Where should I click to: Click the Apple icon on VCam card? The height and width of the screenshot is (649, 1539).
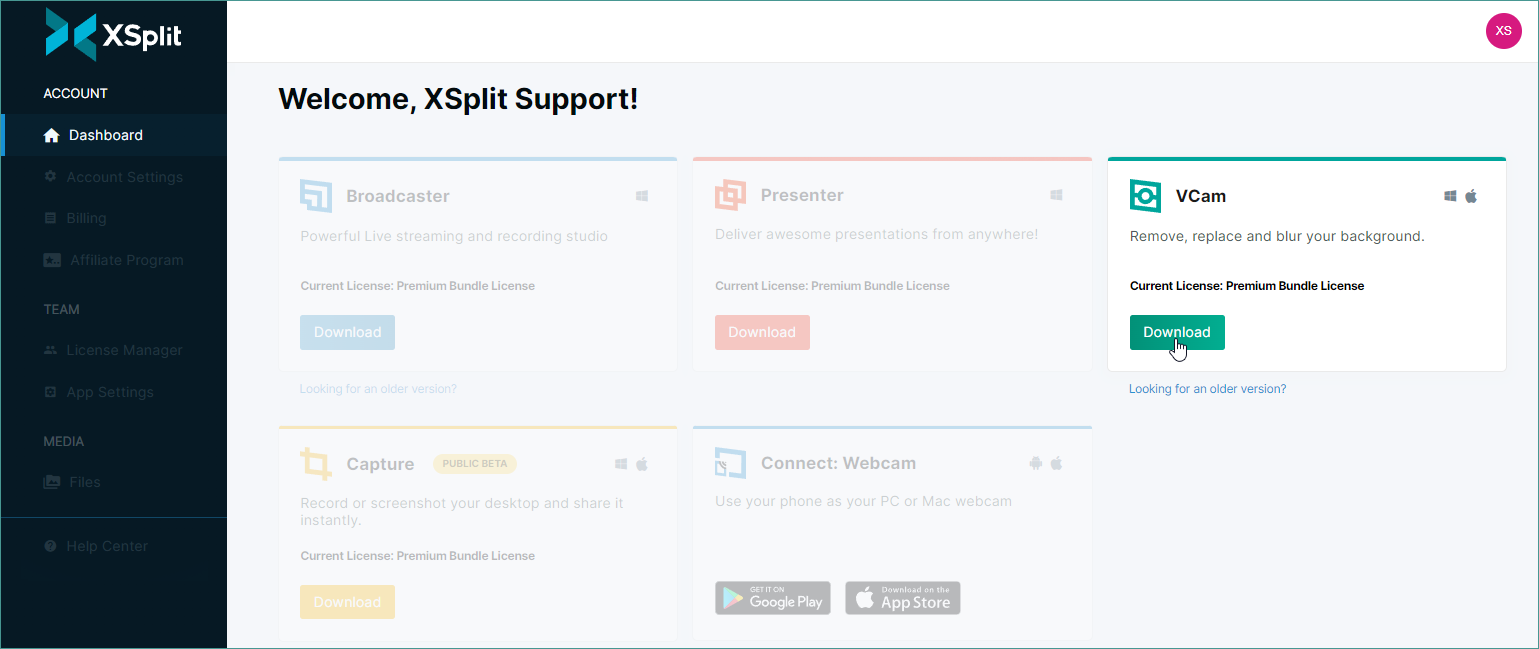(1471, 196)
